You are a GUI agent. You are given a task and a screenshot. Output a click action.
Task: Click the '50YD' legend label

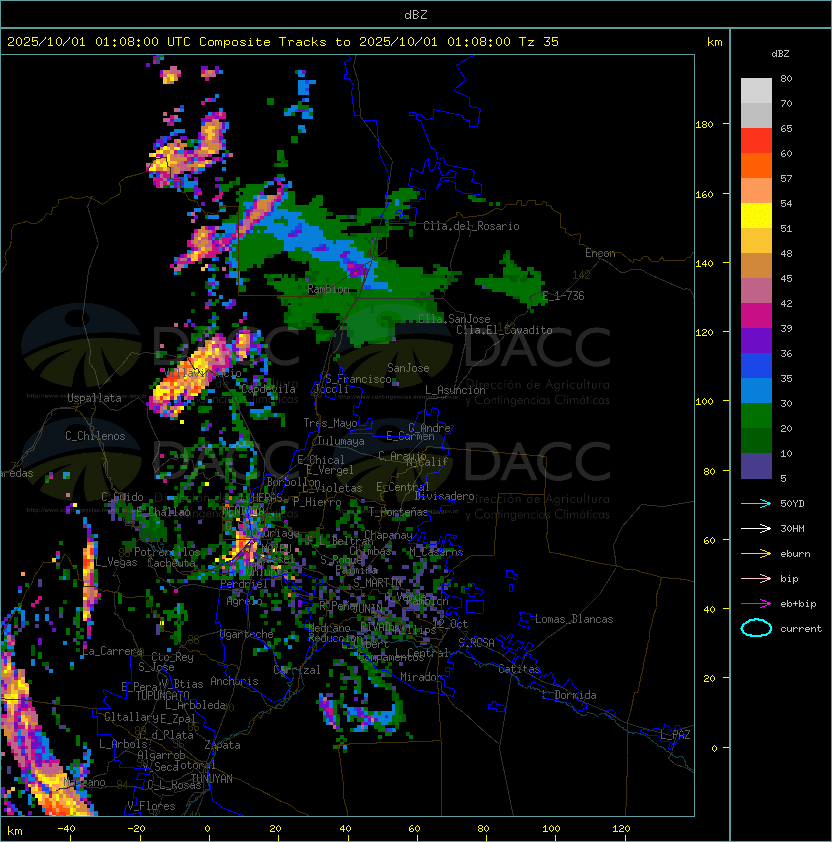click(x=792, y=503)
